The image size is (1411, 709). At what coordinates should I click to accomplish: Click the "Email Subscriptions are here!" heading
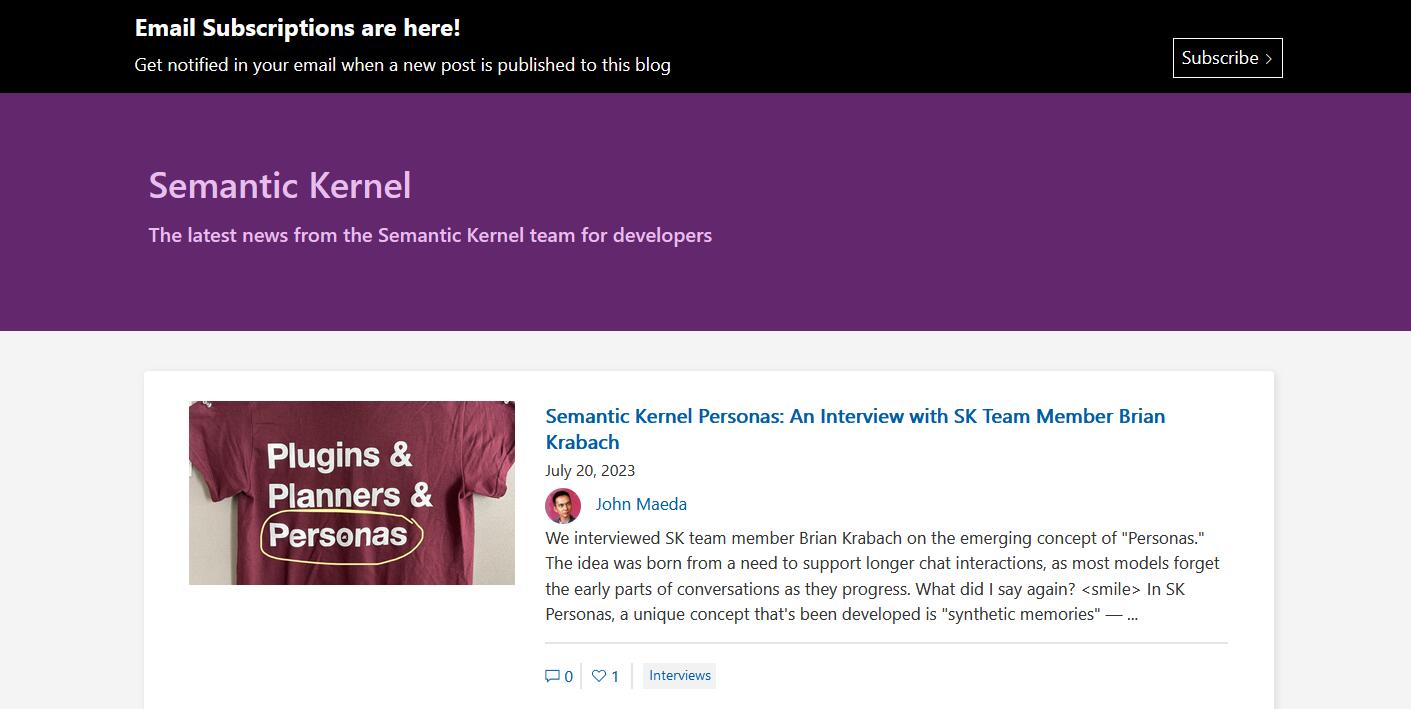click(297, 28)
